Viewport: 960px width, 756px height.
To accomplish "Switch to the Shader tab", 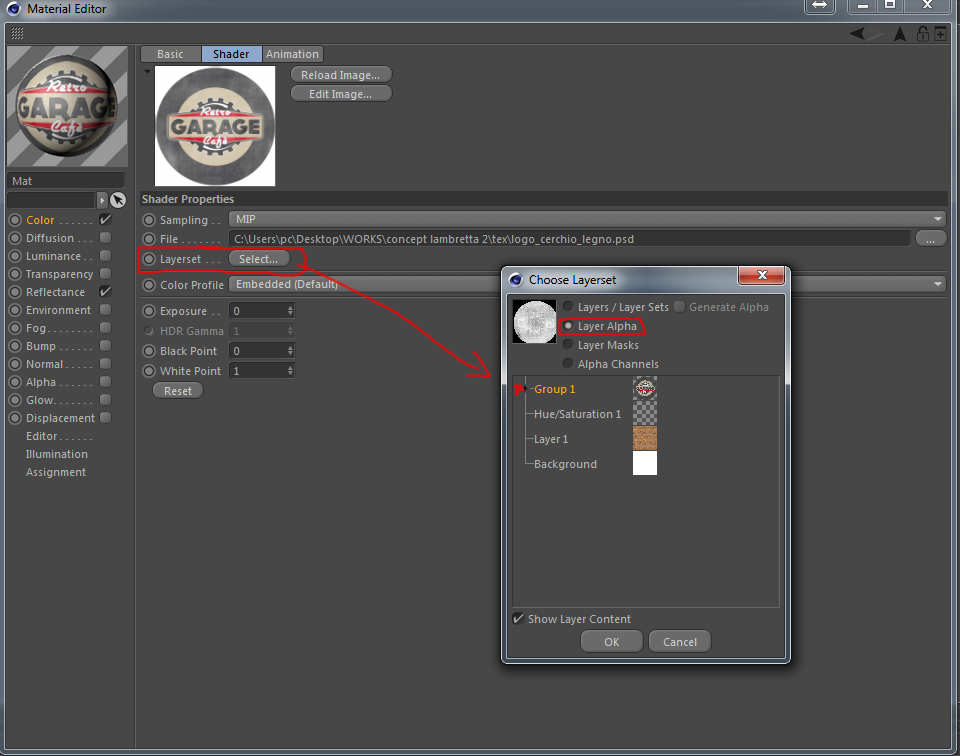I will pos(231,54).
